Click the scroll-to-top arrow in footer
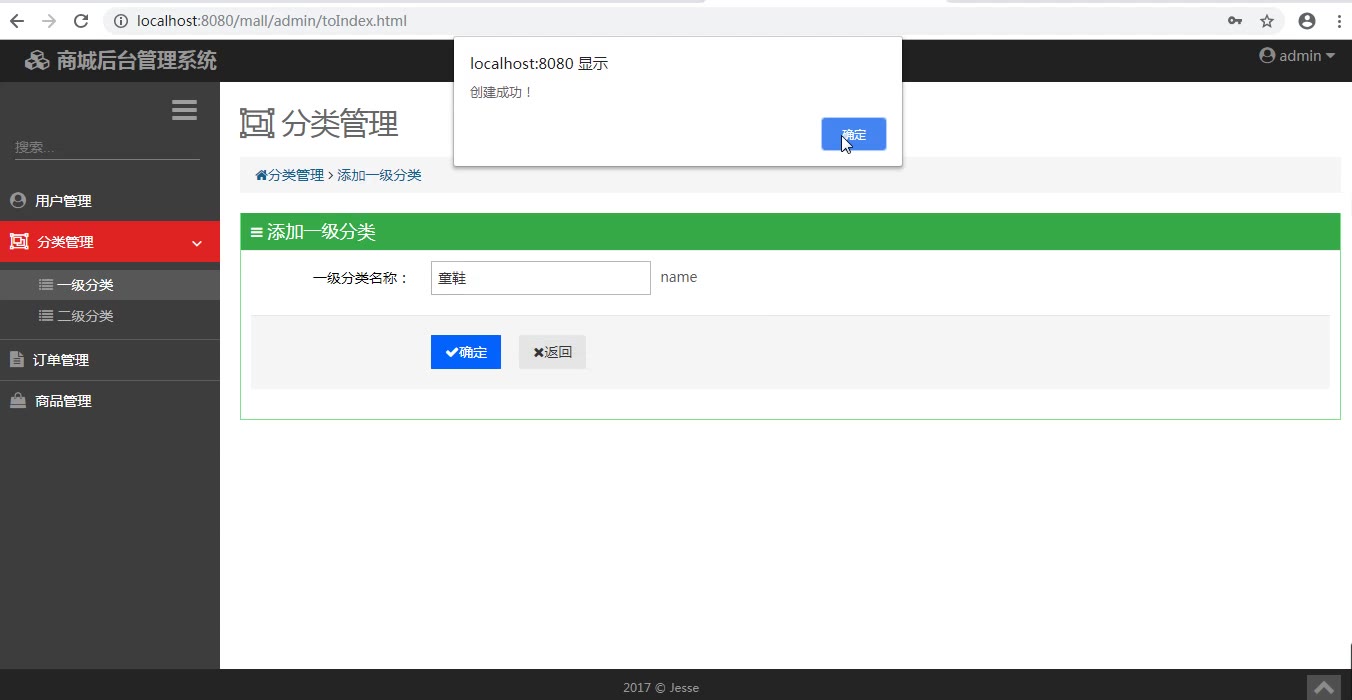The height and width of the screenshot is (700, 1352). [x=1324, y=688]
